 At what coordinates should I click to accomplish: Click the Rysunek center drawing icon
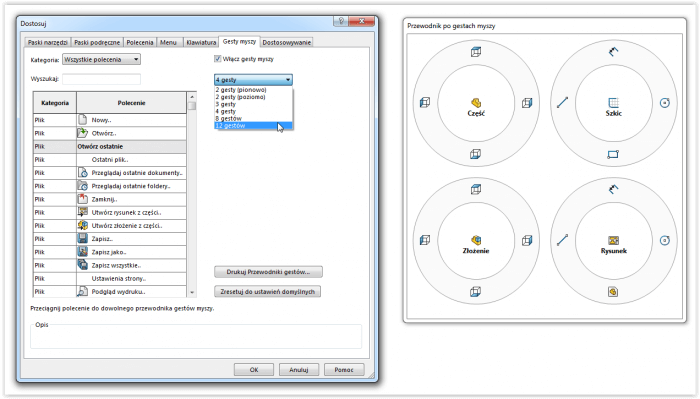coord(614,240)
